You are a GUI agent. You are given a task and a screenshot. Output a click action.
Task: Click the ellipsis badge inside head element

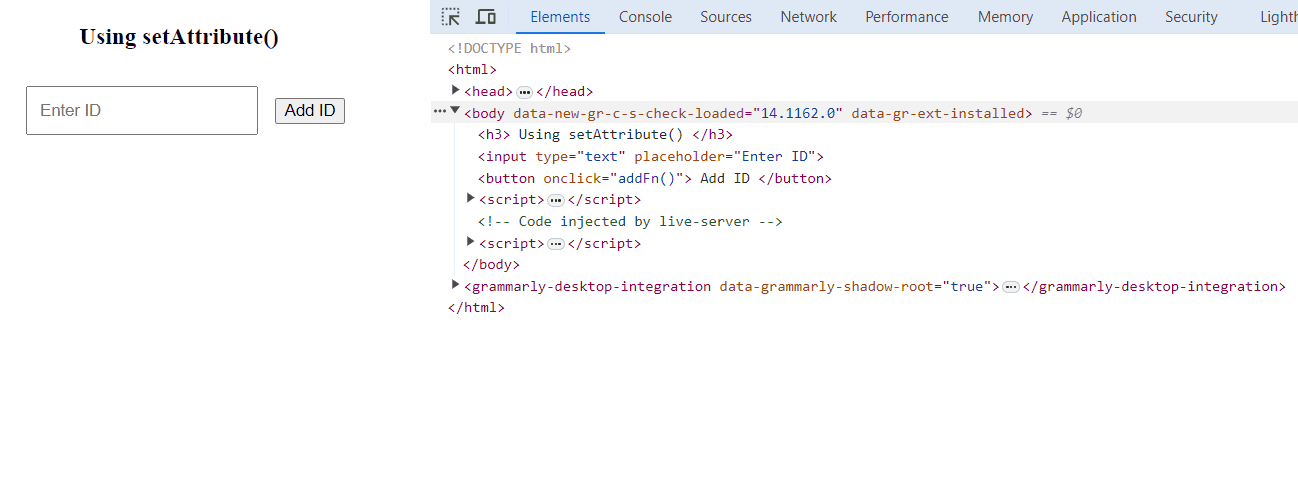pos(525,92)
